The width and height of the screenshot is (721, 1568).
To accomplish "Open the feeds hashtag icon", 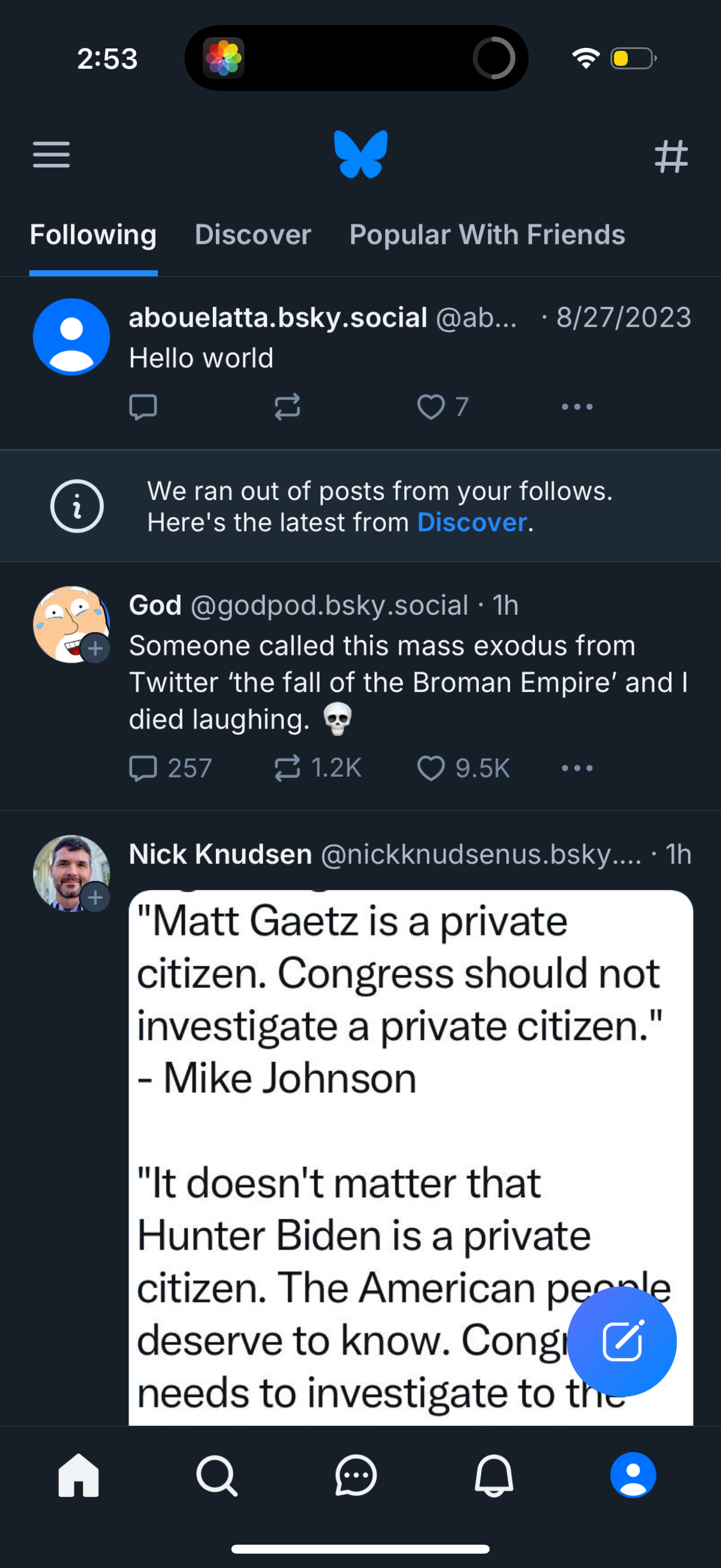I will [x=671, y=157].
